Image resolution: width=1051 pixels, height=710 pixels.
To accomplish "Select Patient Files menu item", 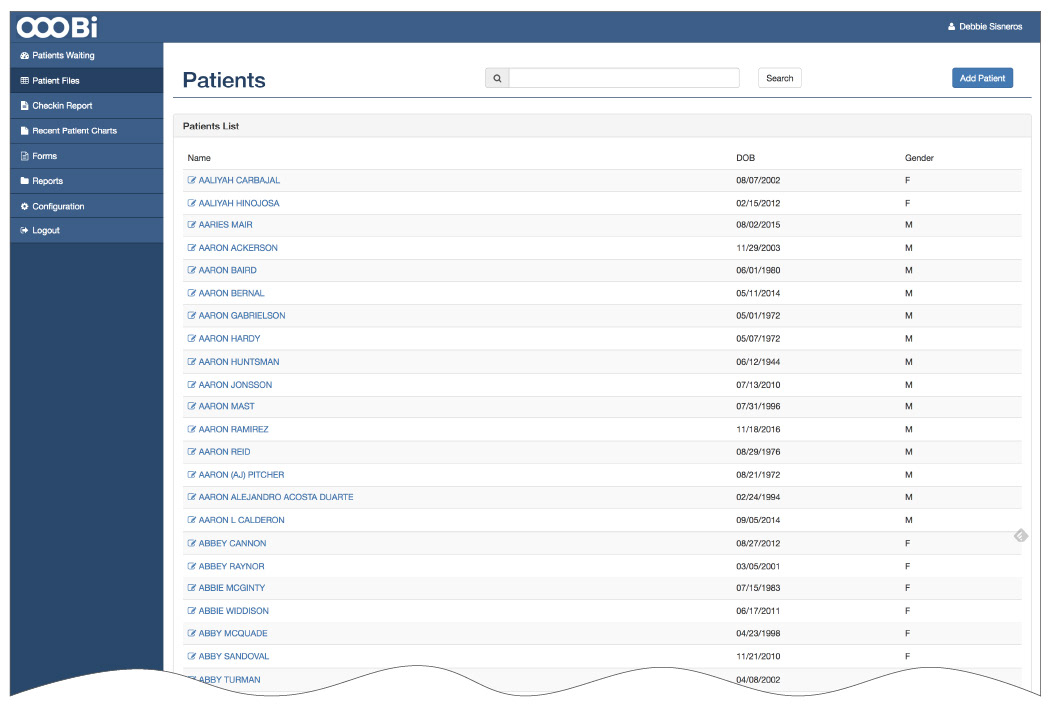I will click(x=86, y=80).
